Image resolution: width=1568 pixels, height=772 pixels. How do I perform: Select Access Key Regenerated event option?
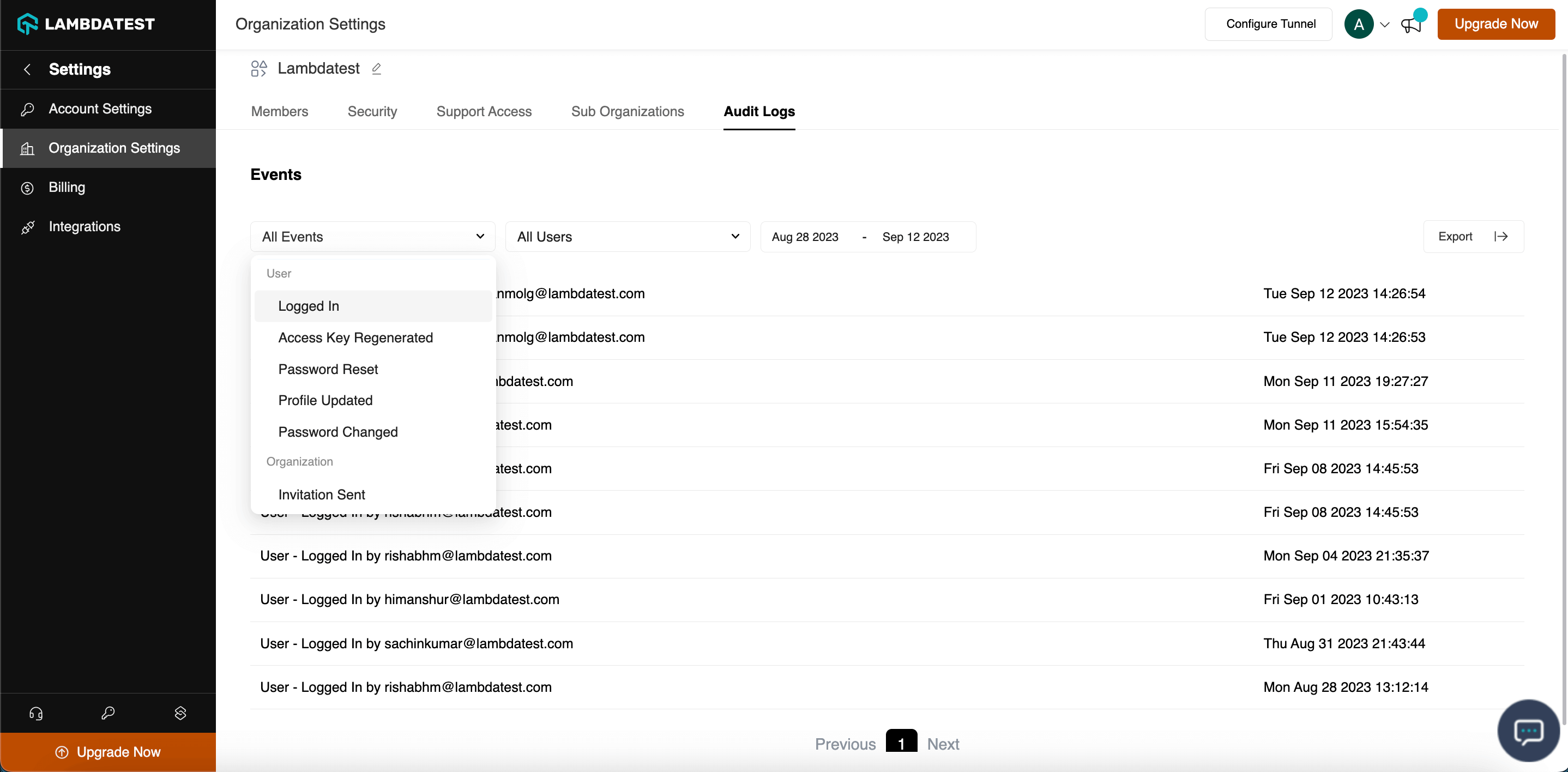pos(355,338)
